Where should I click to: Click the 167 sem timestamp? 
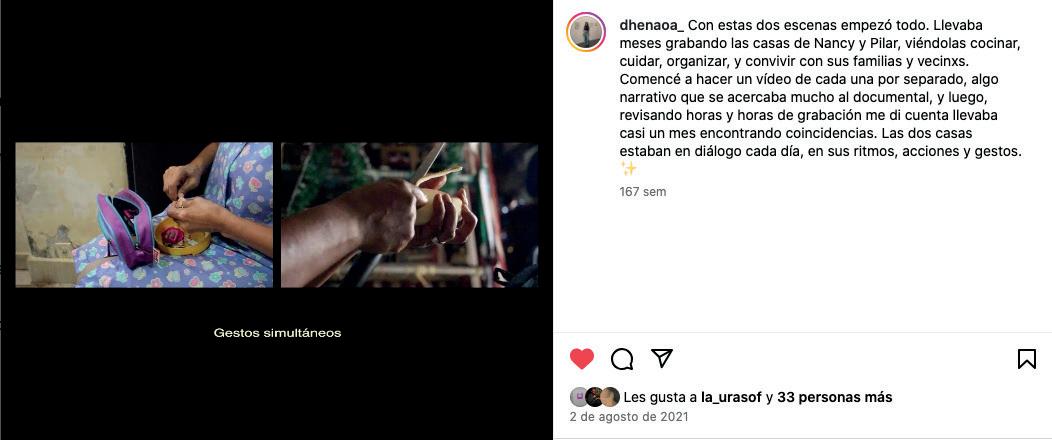coord(643,192)
